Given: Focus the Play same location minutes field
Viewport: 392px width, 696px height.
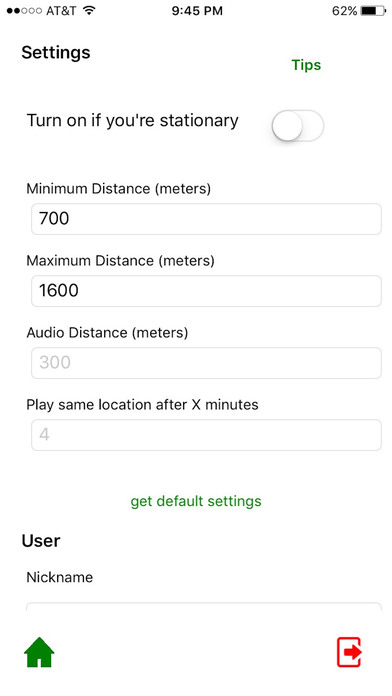Looking at the screenshot, I should point(206,435).
